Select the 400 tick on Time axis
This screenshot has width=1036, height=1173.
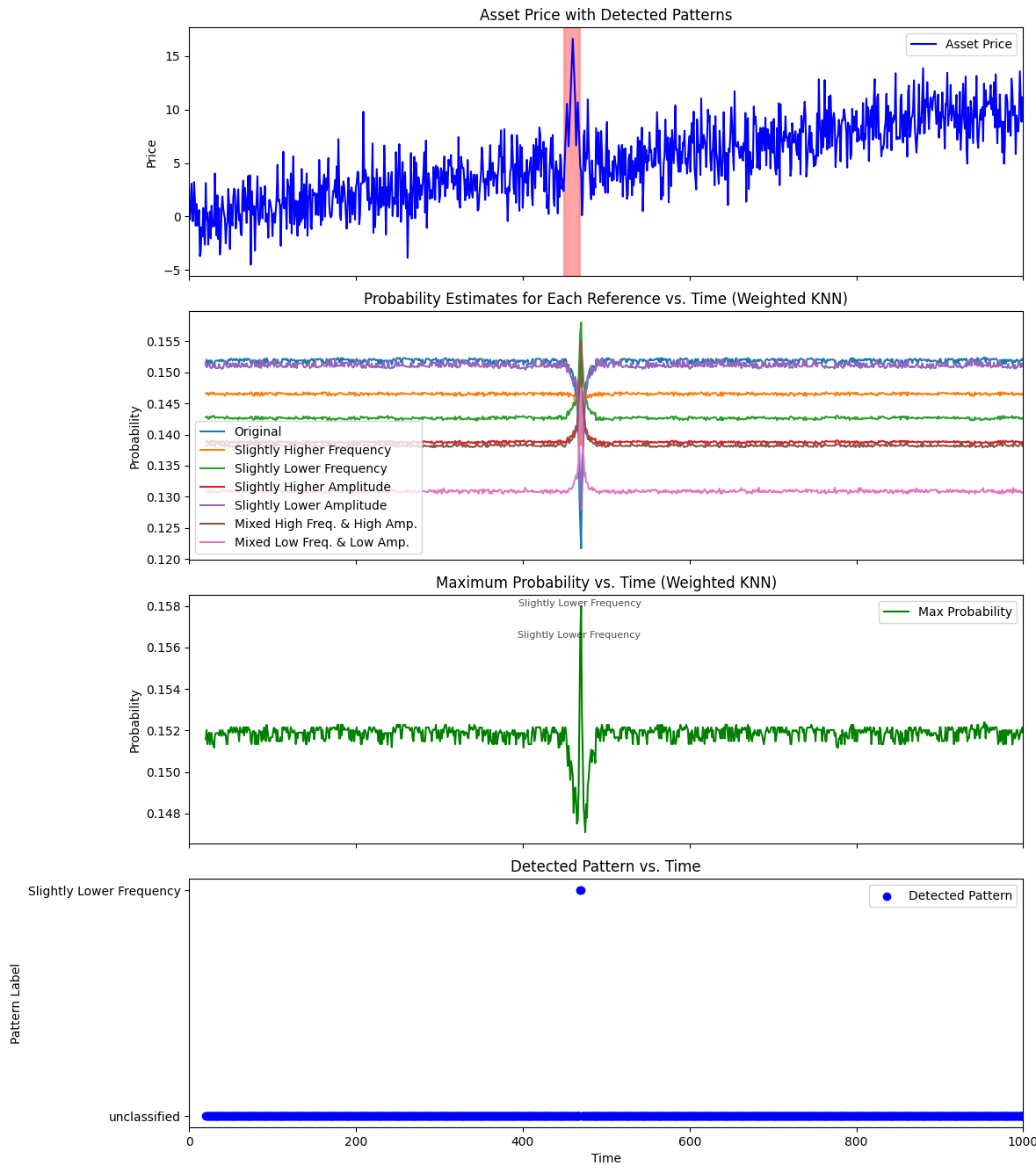[523, 1141]
